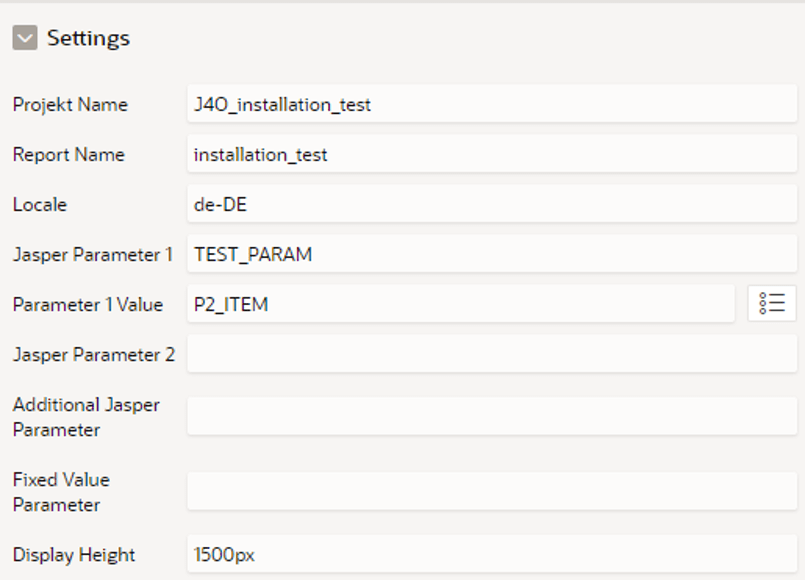Click the Additional Jasper Parameter label

86,417
